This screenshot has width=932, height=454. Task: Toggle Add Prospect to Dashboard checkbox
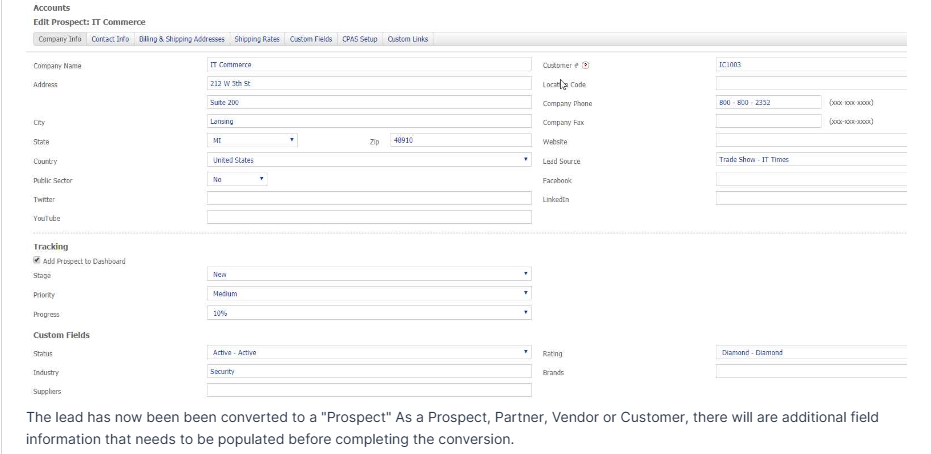(37, 261)
